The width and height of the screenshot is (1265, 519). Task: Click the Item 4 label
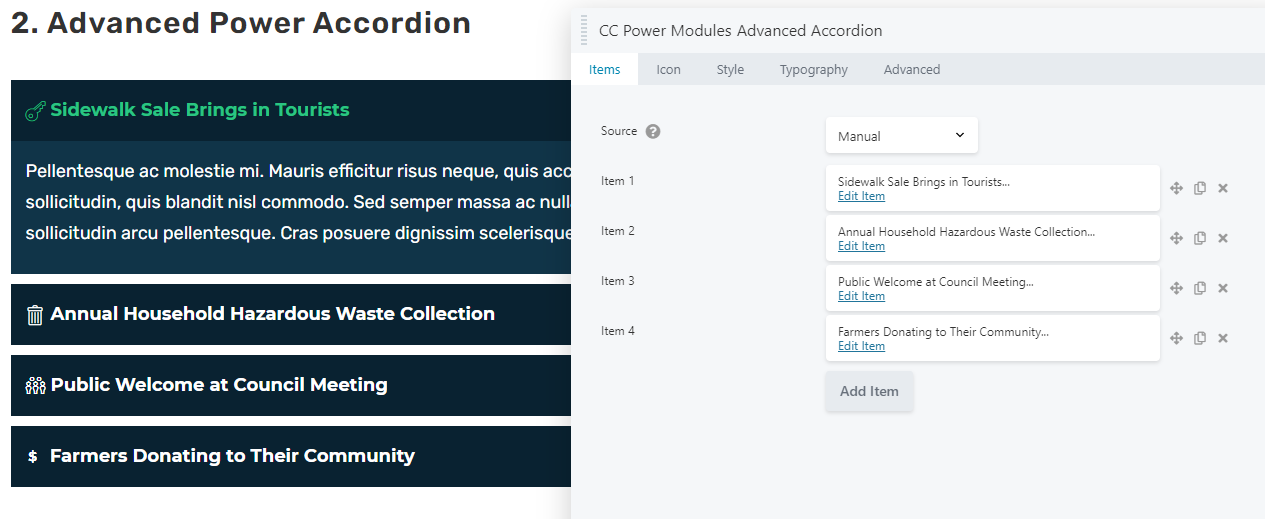pos(618,331)
